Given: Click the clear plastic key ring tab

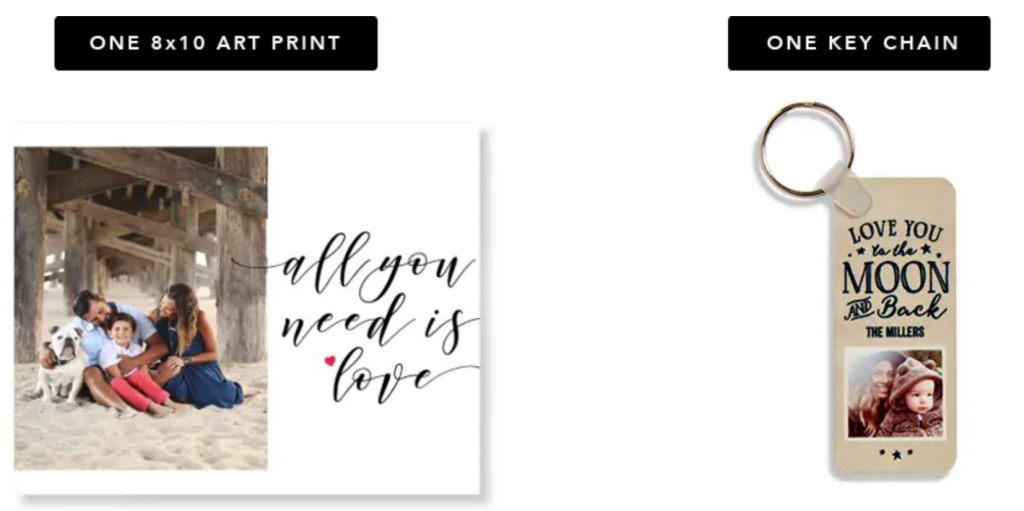Looking at the screenshot, I should coord(847,188).
